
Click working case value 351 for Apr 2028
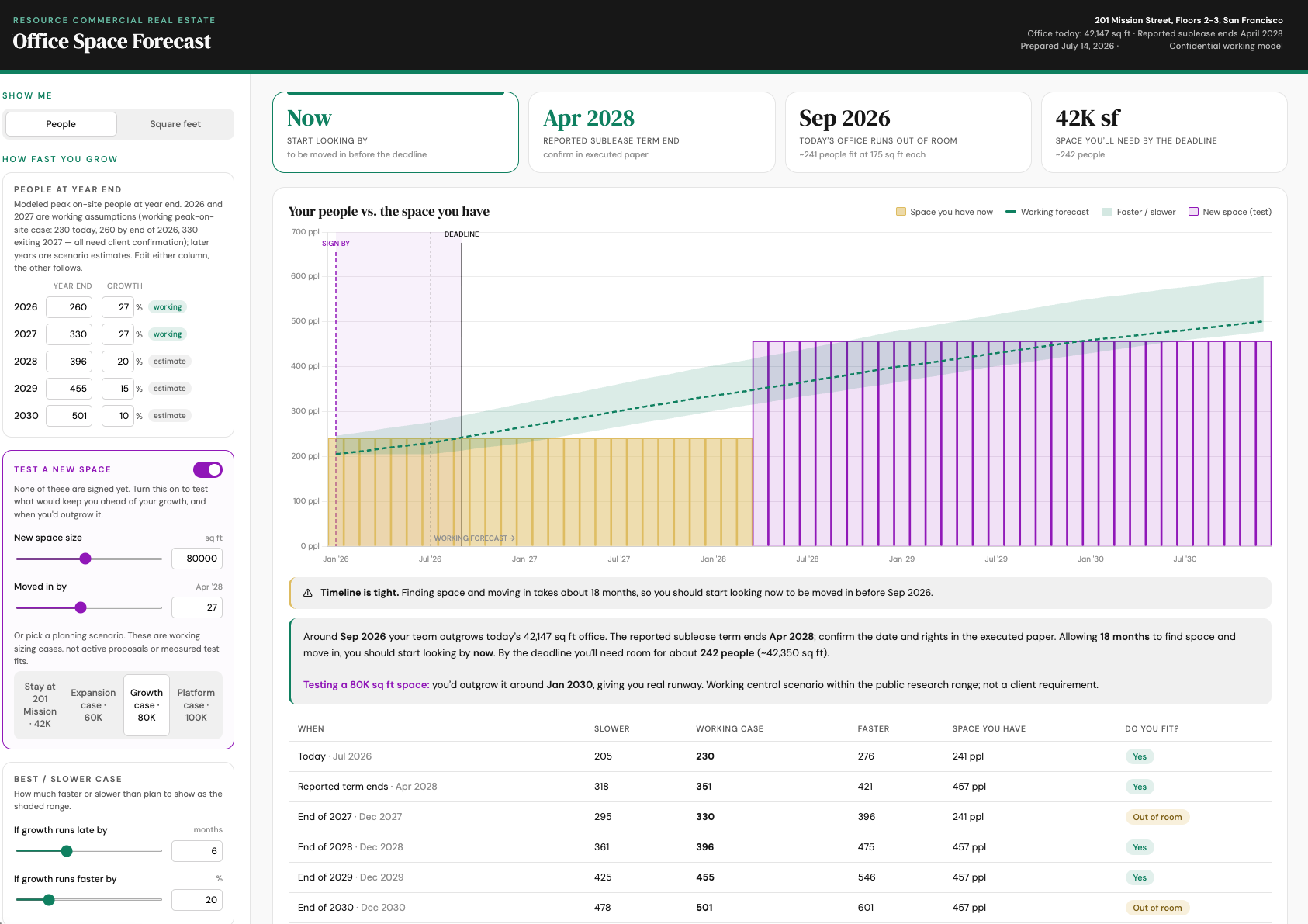704,787
